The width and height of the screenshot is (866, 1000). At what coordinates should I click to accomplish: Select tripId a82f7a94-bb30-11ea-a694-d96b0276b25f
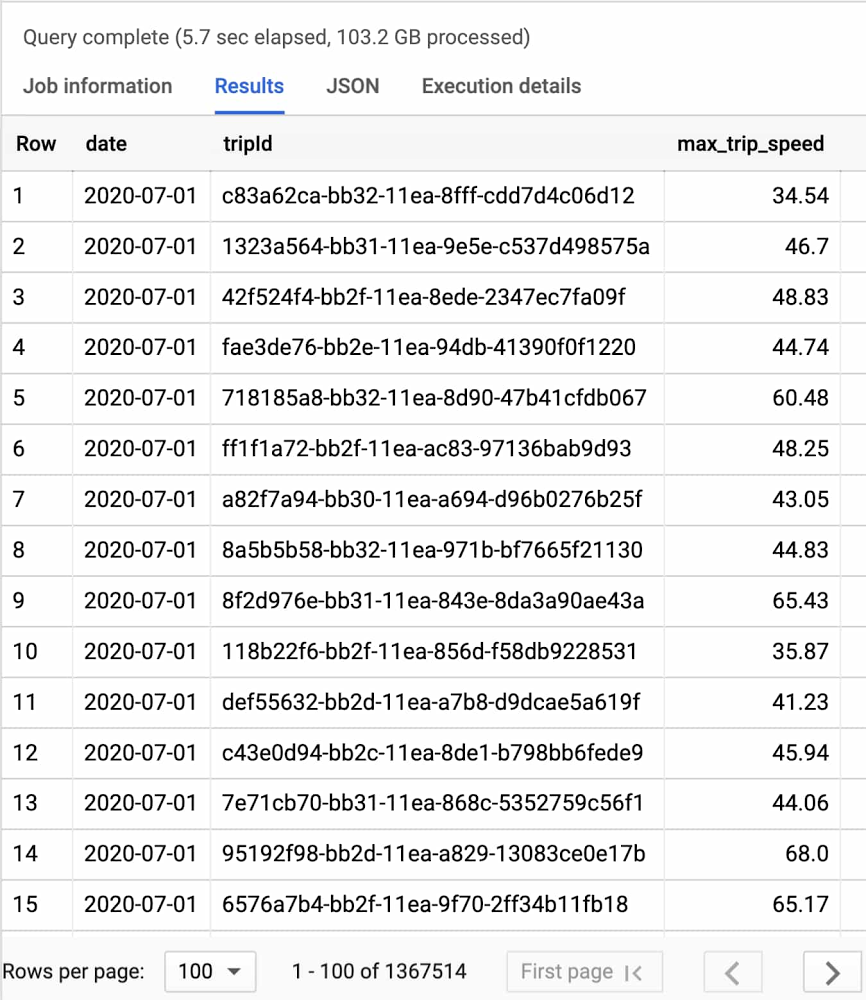pyautogui.click(x=432, y=499)
